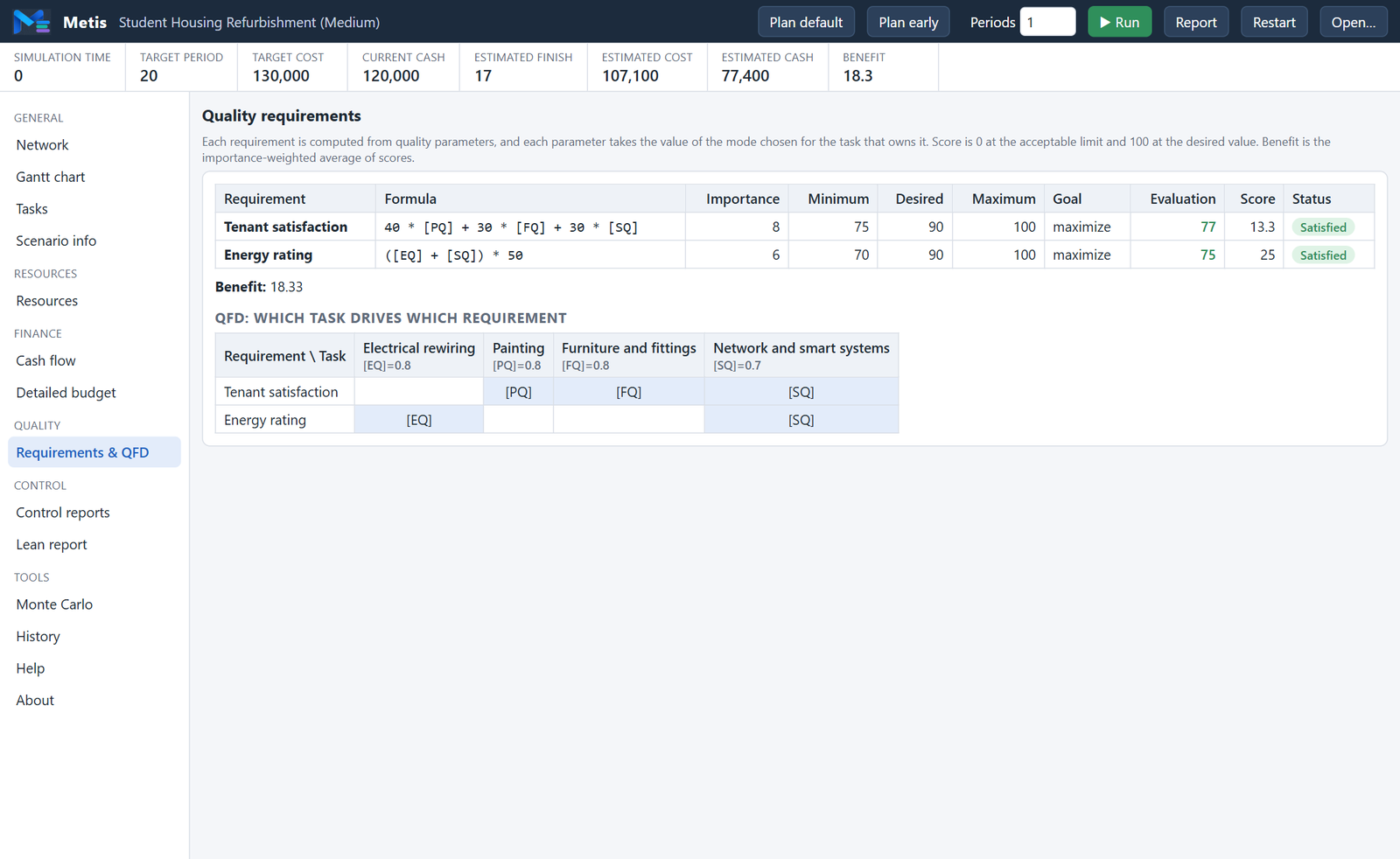Click the Tenant satisfaction requirement name
The width and height of the screenshot is (1400, 859).
pyautogui.click(x=285, y=227)
